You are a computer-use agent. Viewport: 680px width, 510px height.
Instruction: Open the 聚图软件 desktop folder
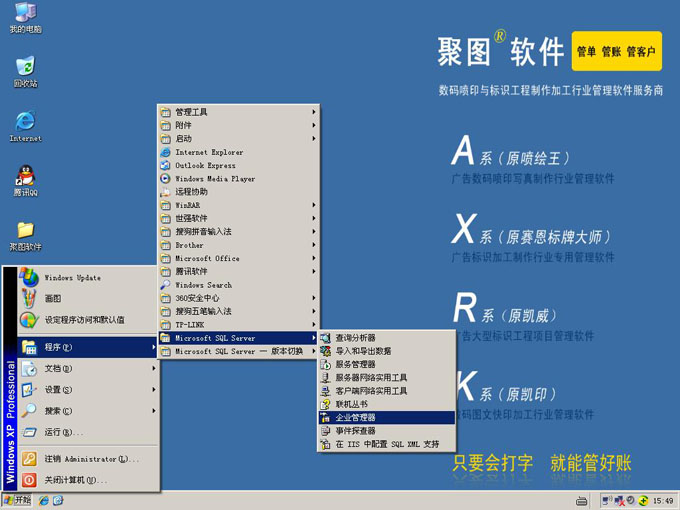pyautogui.click(x=26, y=235)
